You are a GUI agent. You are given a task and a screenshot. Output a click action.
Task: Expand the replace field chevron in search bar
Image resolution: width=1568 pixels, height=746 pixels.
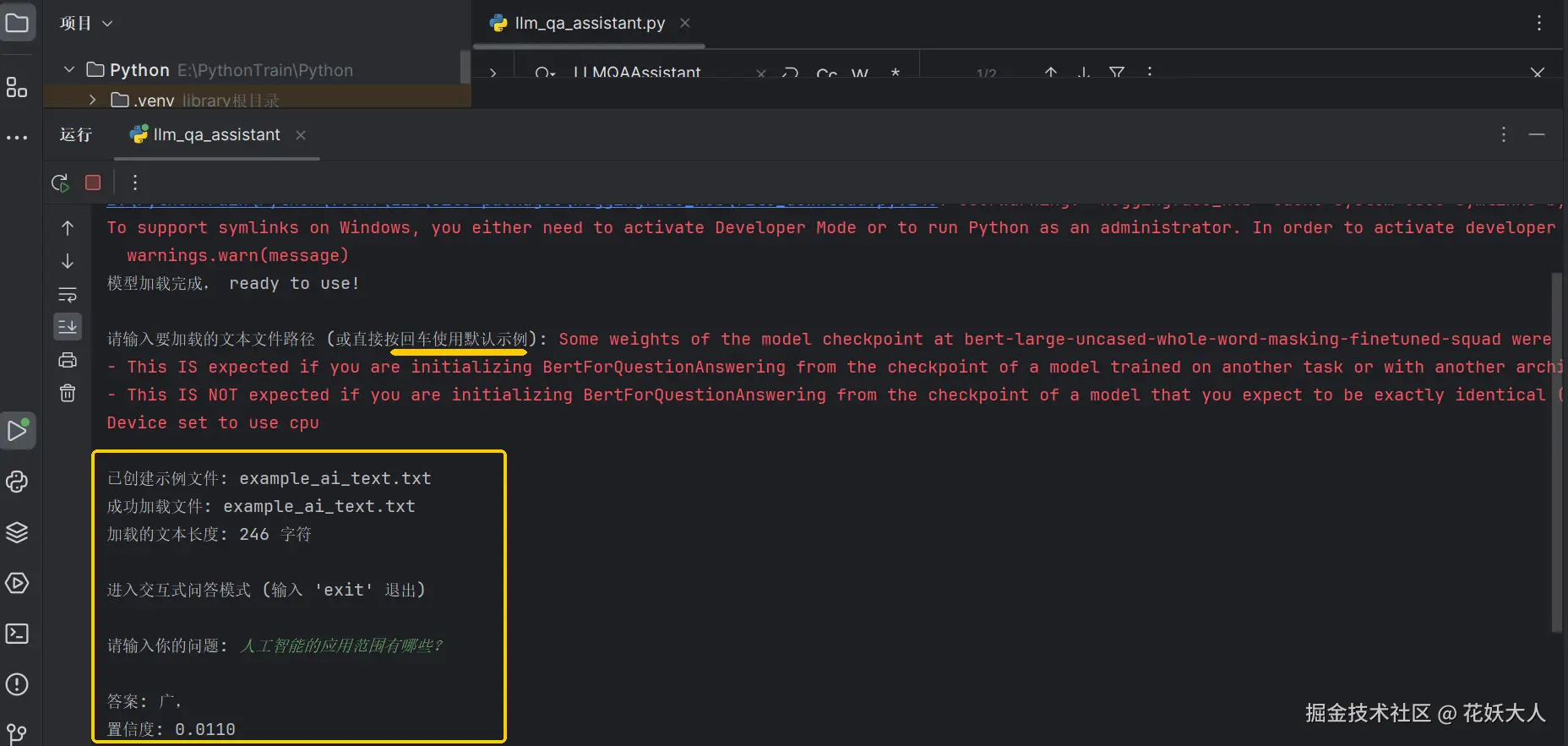[x=493, y=74]
